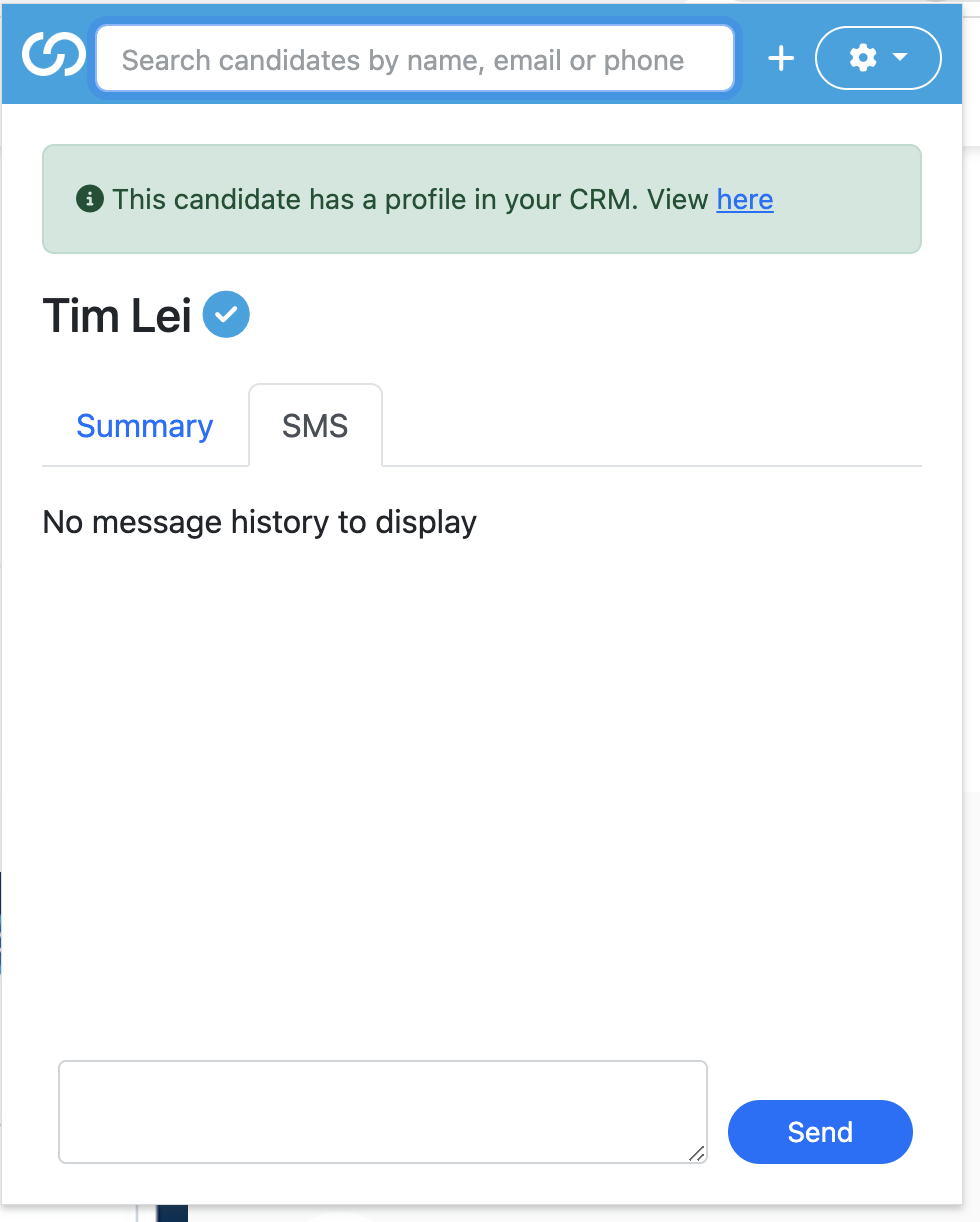This screenshot has width=980, height=1222.
Task: Click the gear settings icon
Action: (862, 58)
